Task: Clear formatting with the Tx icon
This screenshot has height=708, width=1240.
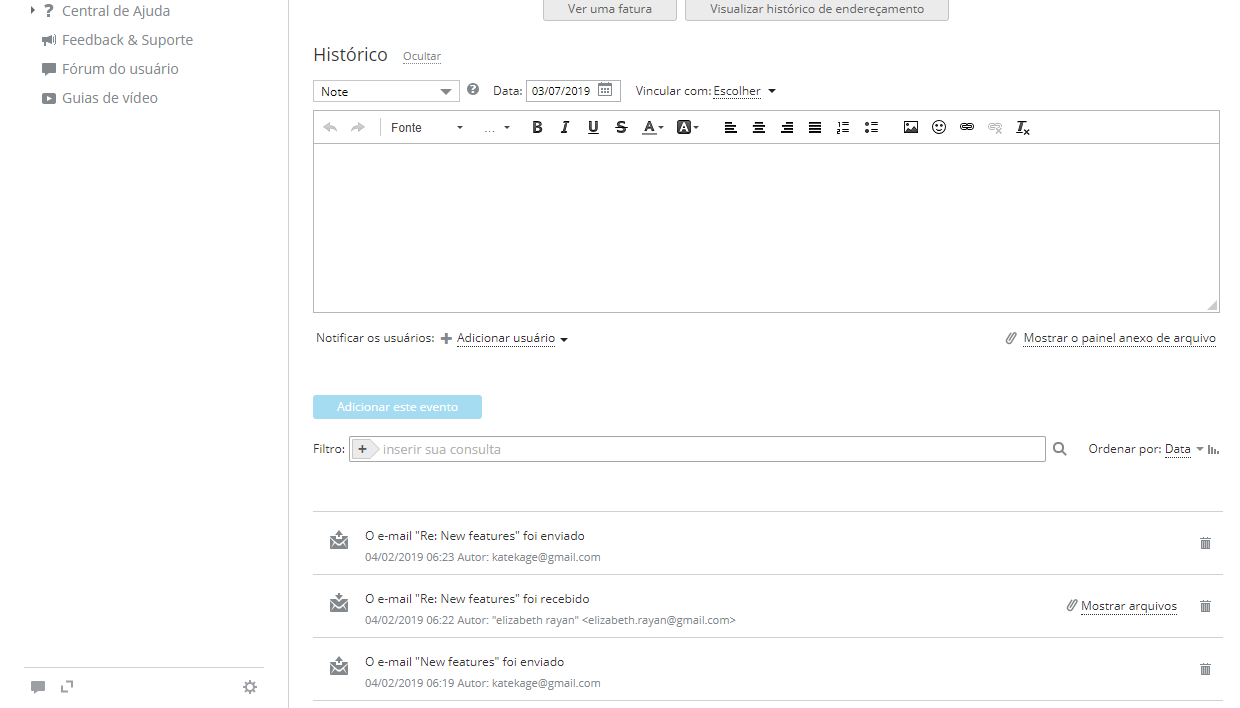Action: (x=1022, y=128)
